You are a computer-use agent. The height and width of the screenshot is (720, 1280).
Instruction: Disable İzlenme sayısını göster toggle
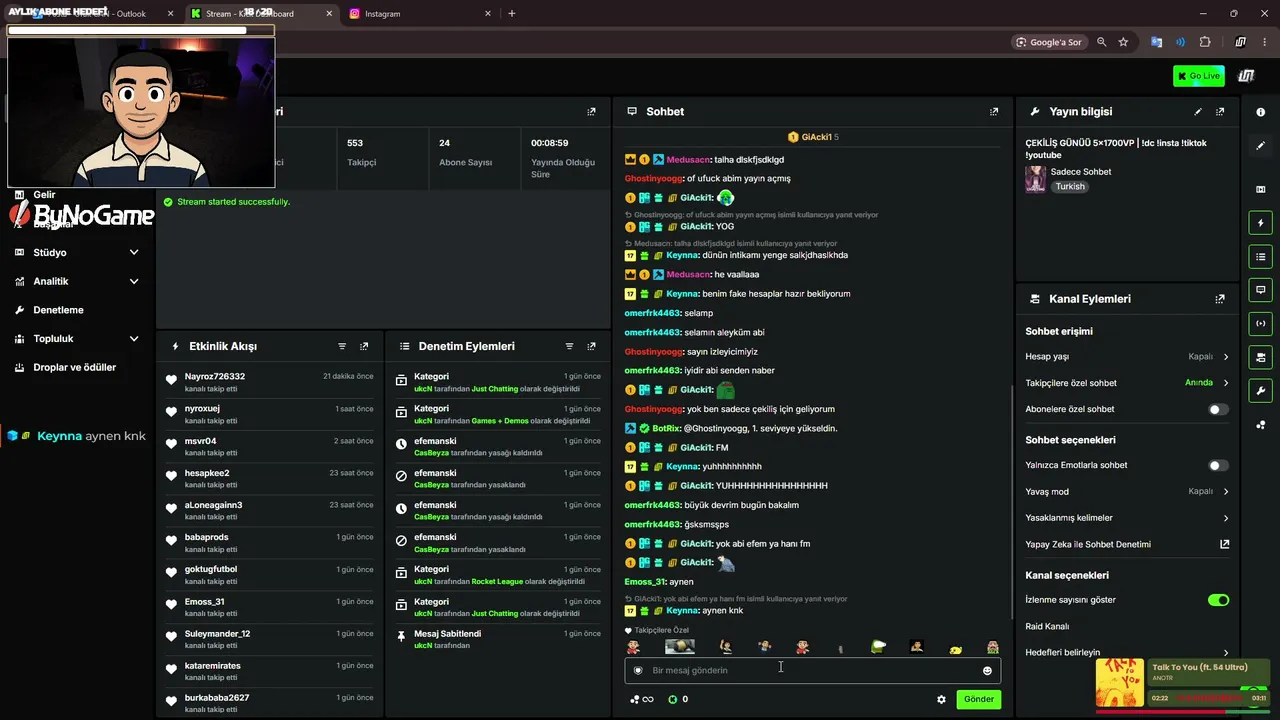coord(1218,600)
